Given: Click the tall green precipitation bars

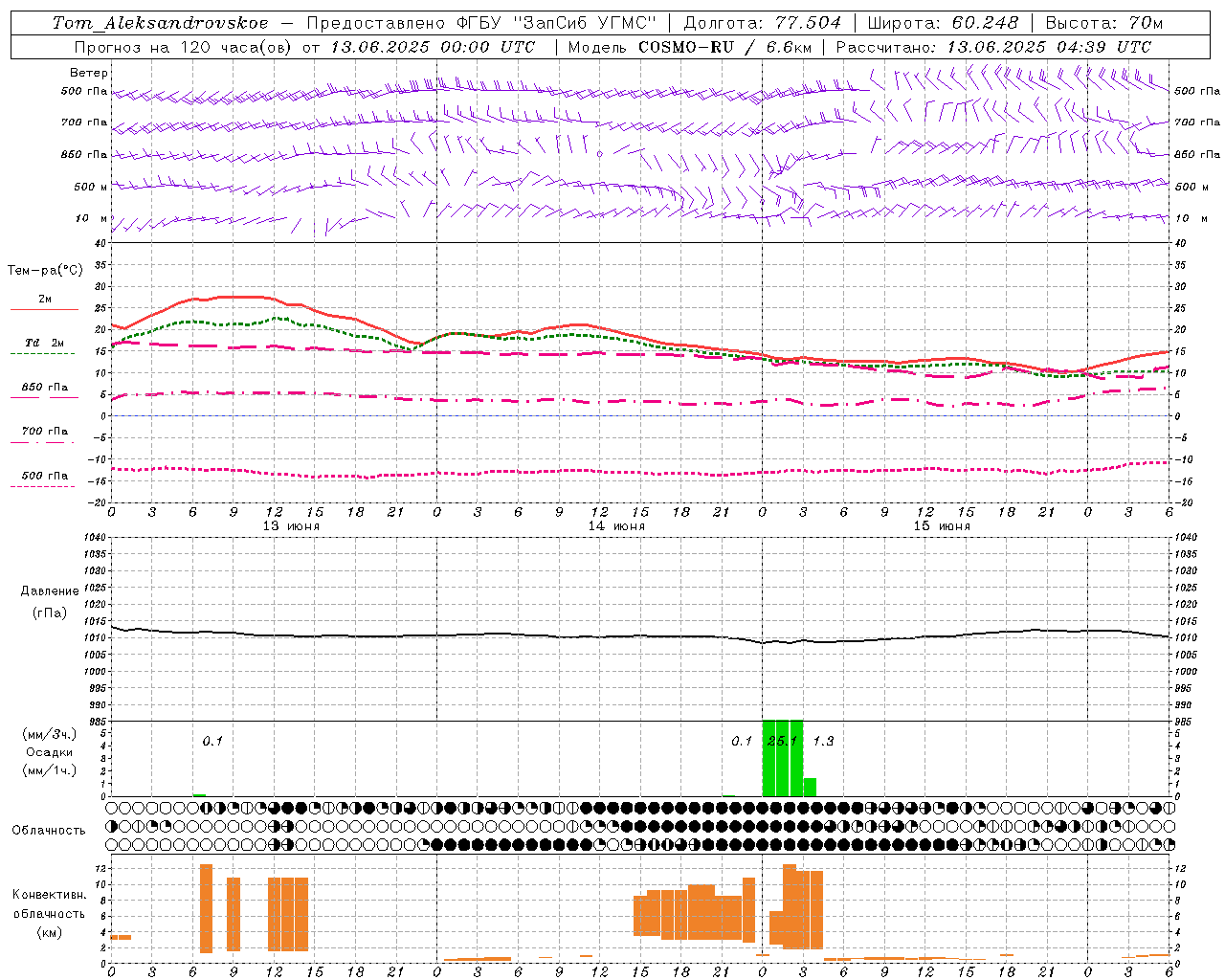Looking at the screenshot, I should click(x=783, y=758).
